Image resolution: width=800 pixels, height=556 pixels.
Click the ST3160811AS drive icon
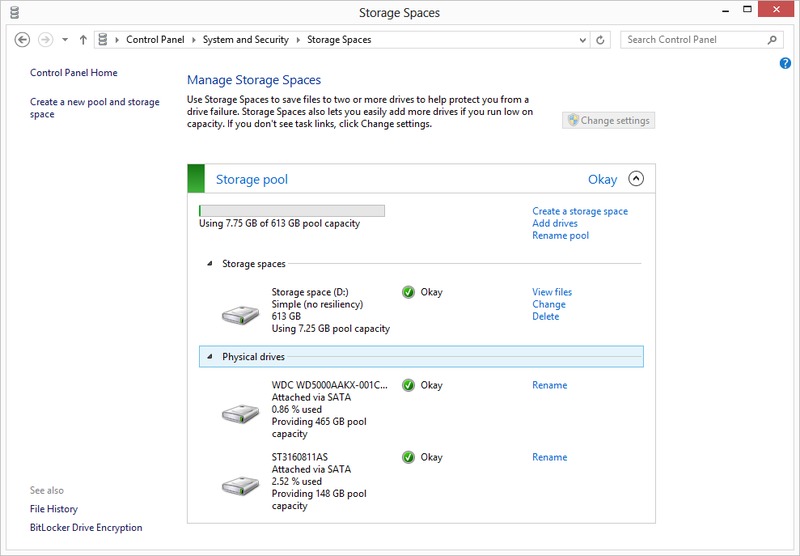click(240, 486)
